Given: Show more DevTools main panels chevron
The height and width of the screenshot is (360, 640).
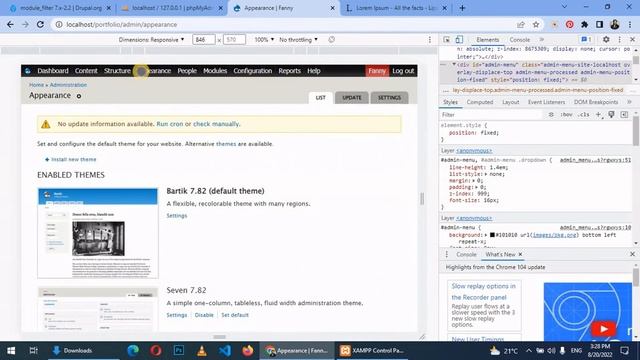Looking at the screenshot, I should coord(542,40).
